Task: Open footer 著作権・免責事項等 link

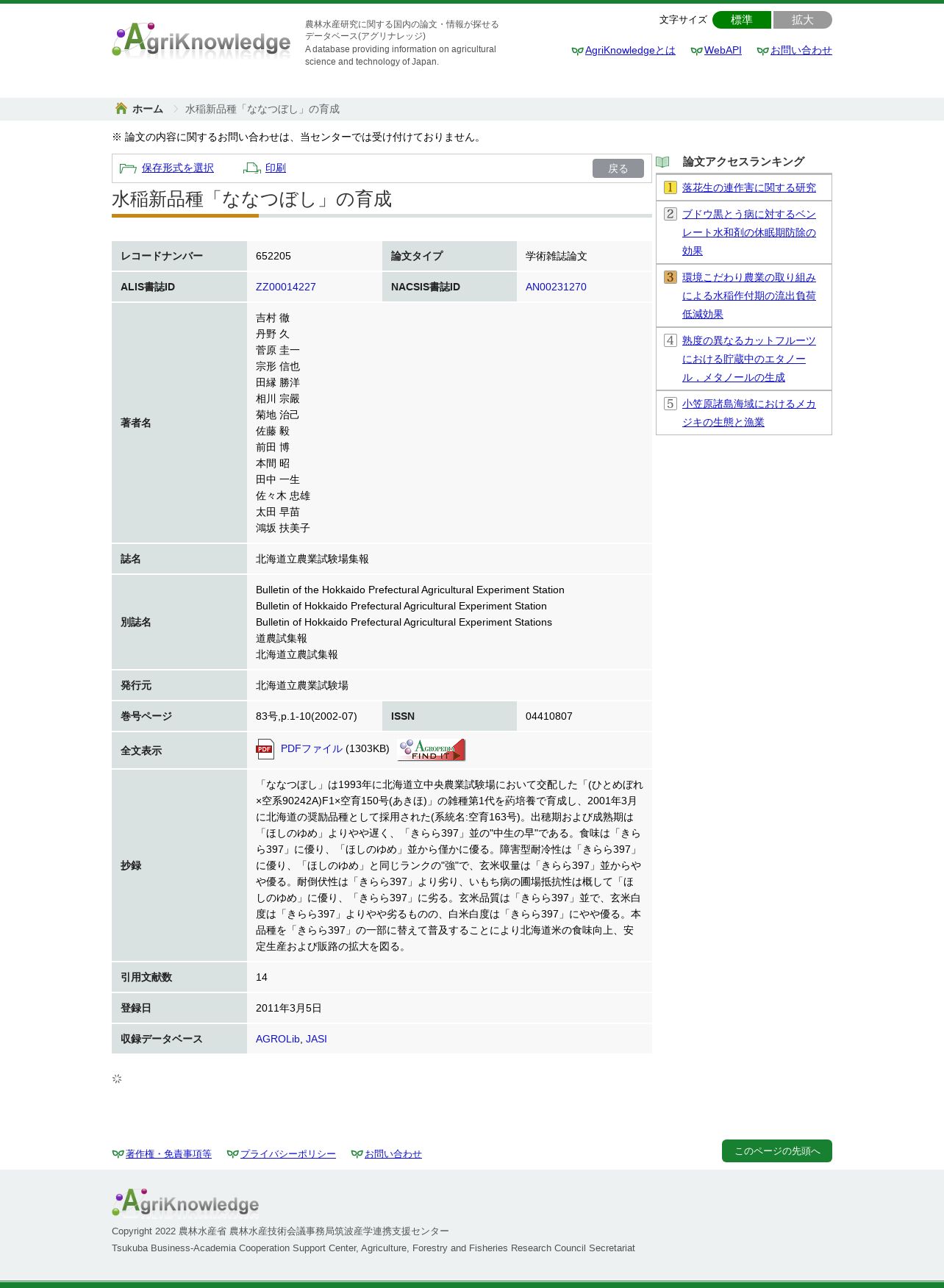Action: 168,1154
